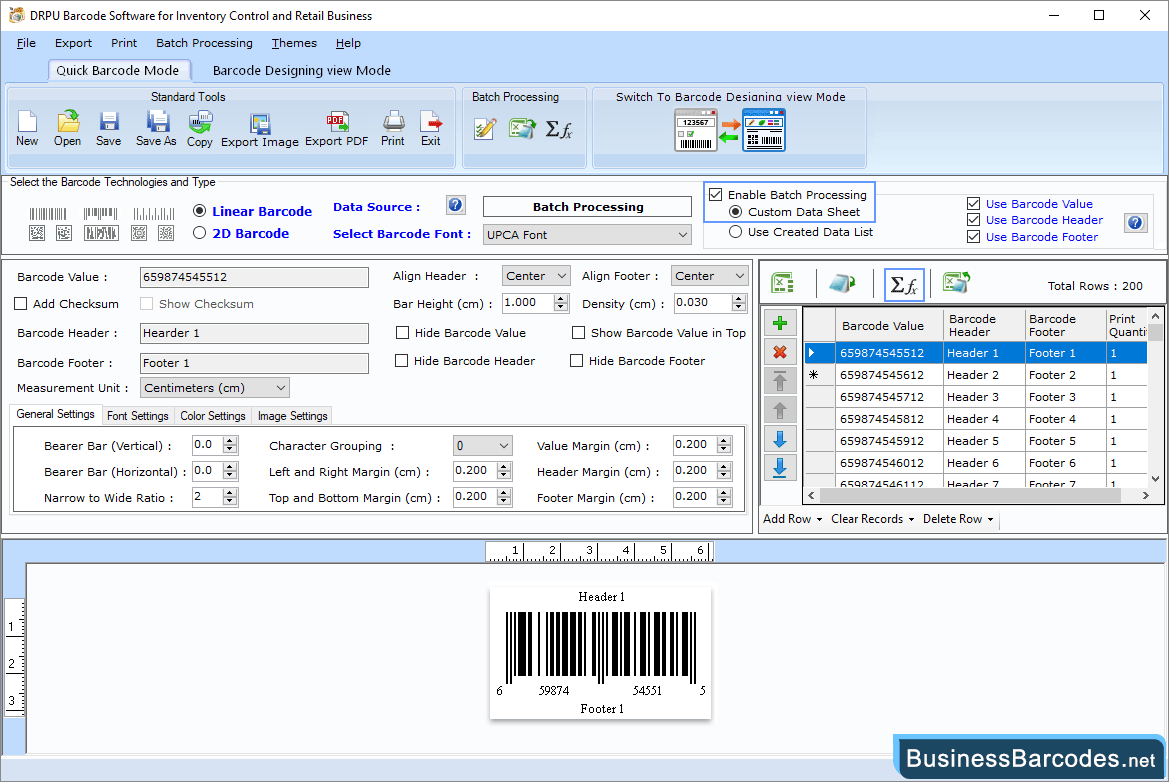Viewport: 1169px width, 782px height.
Task: Toggle Use Barcode Value checkbox
Action: tap(973, 204)
